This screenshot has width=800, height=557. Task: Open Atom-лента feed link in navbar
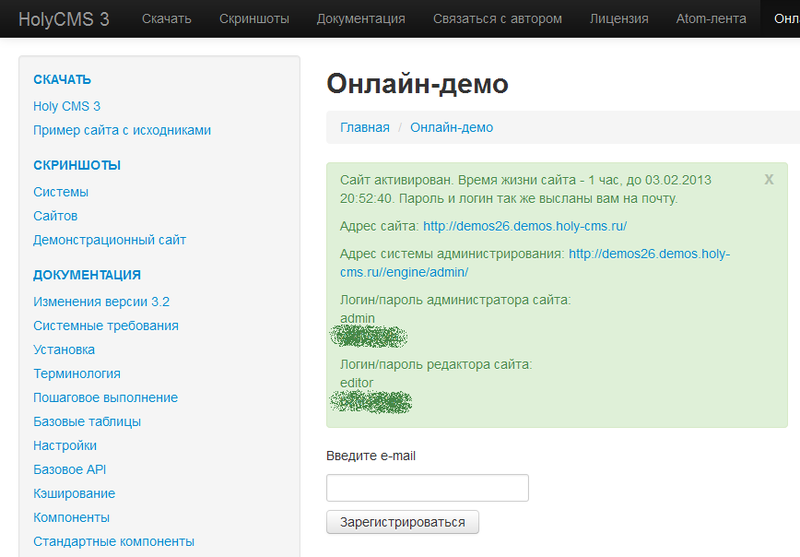click(711, 19)
